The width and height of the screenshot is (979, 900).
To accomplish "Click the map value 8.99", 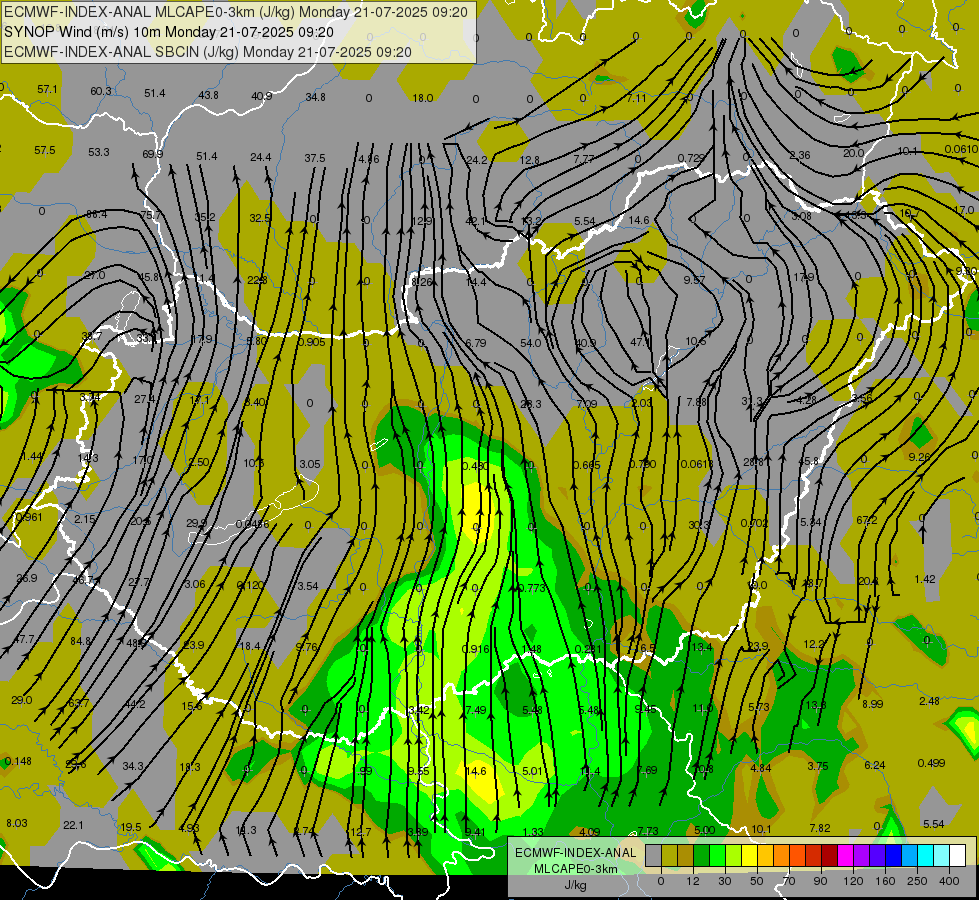I will (x=873, y=704).
